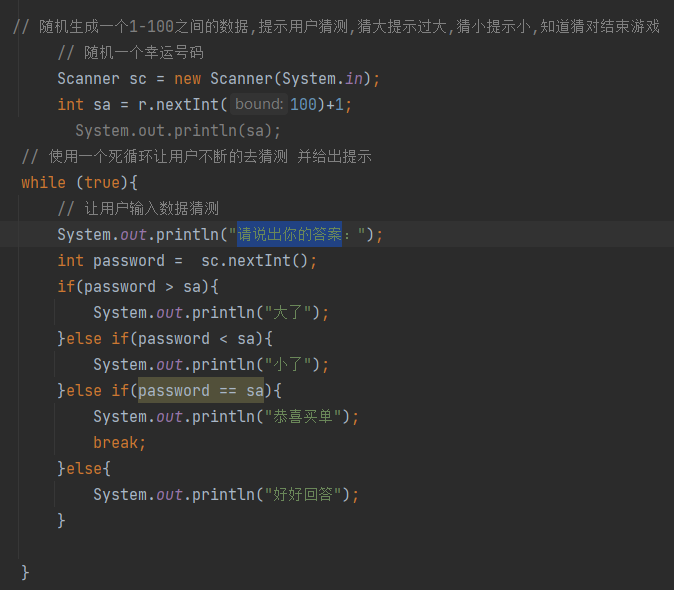
Task: Click the number 100 in nextInt call
Action: 304,105
